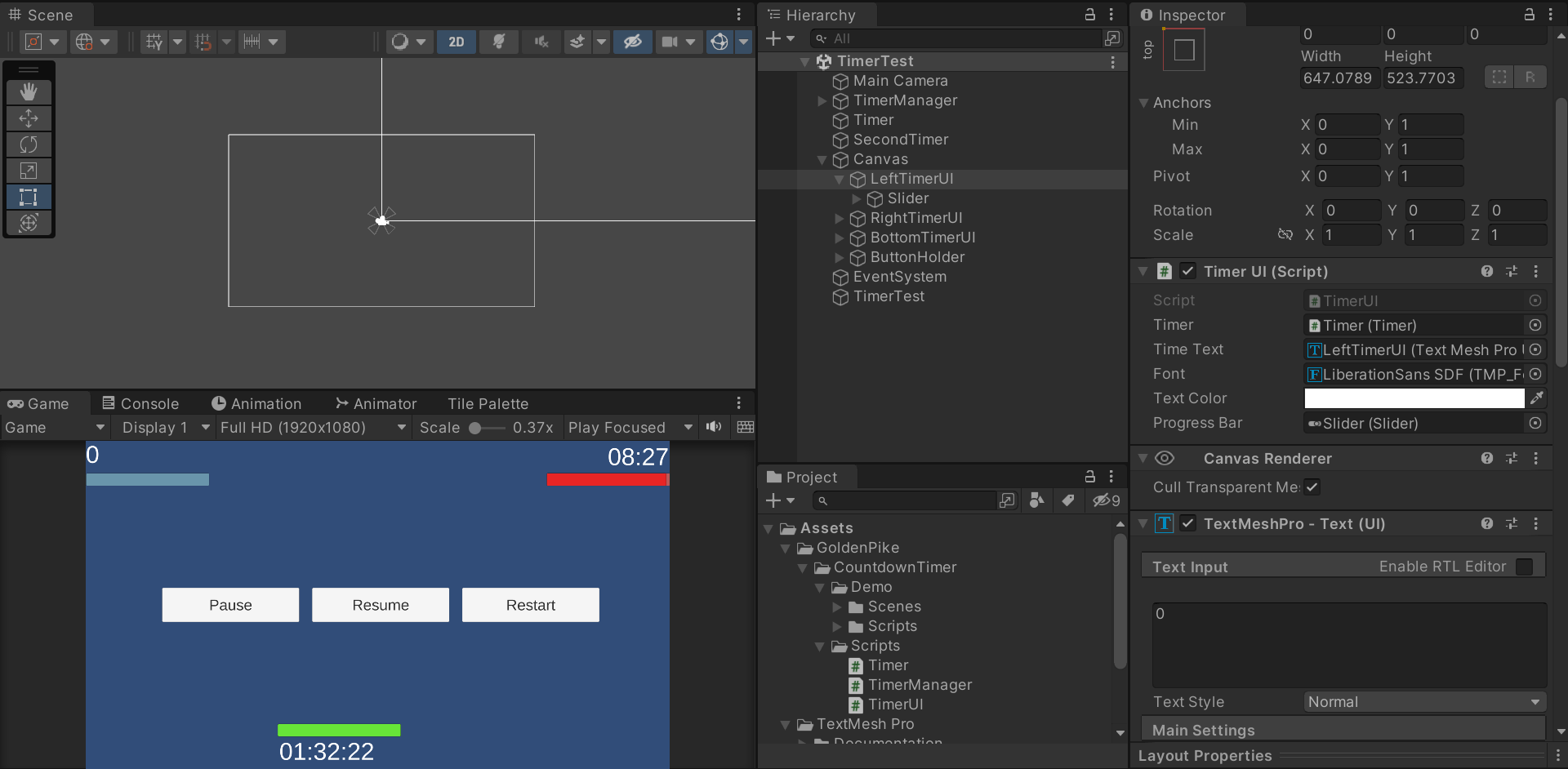Toggle 2D mode in the Scene view
Viewport: 1568px width, 769px height.
[456, 42]
